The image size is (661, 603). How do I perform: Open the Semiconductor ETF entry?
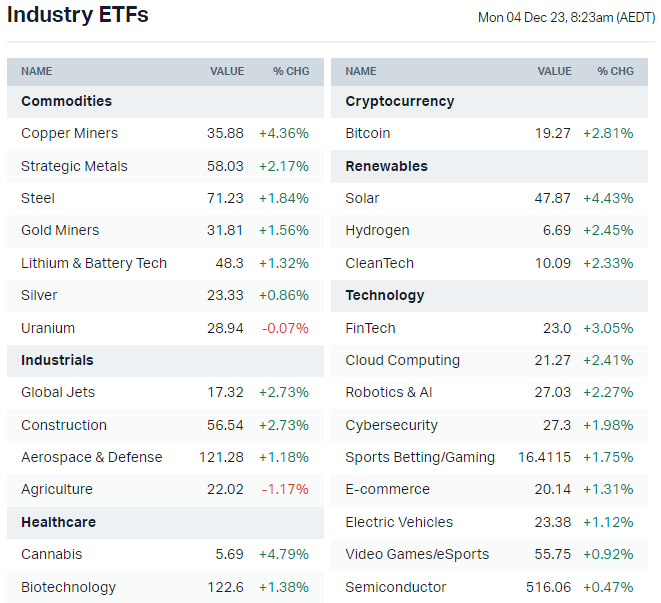coord(395,587)
